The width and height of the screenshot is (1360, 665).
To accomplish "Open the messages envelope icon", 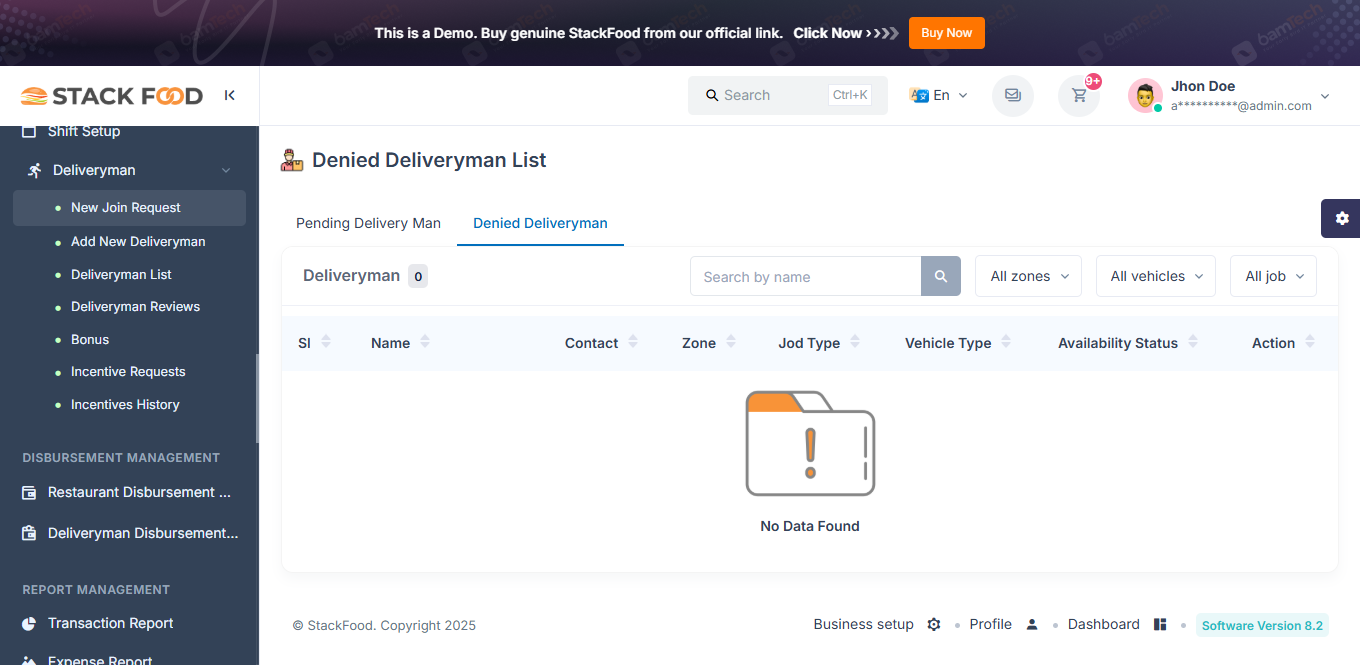I will 1013,96.
